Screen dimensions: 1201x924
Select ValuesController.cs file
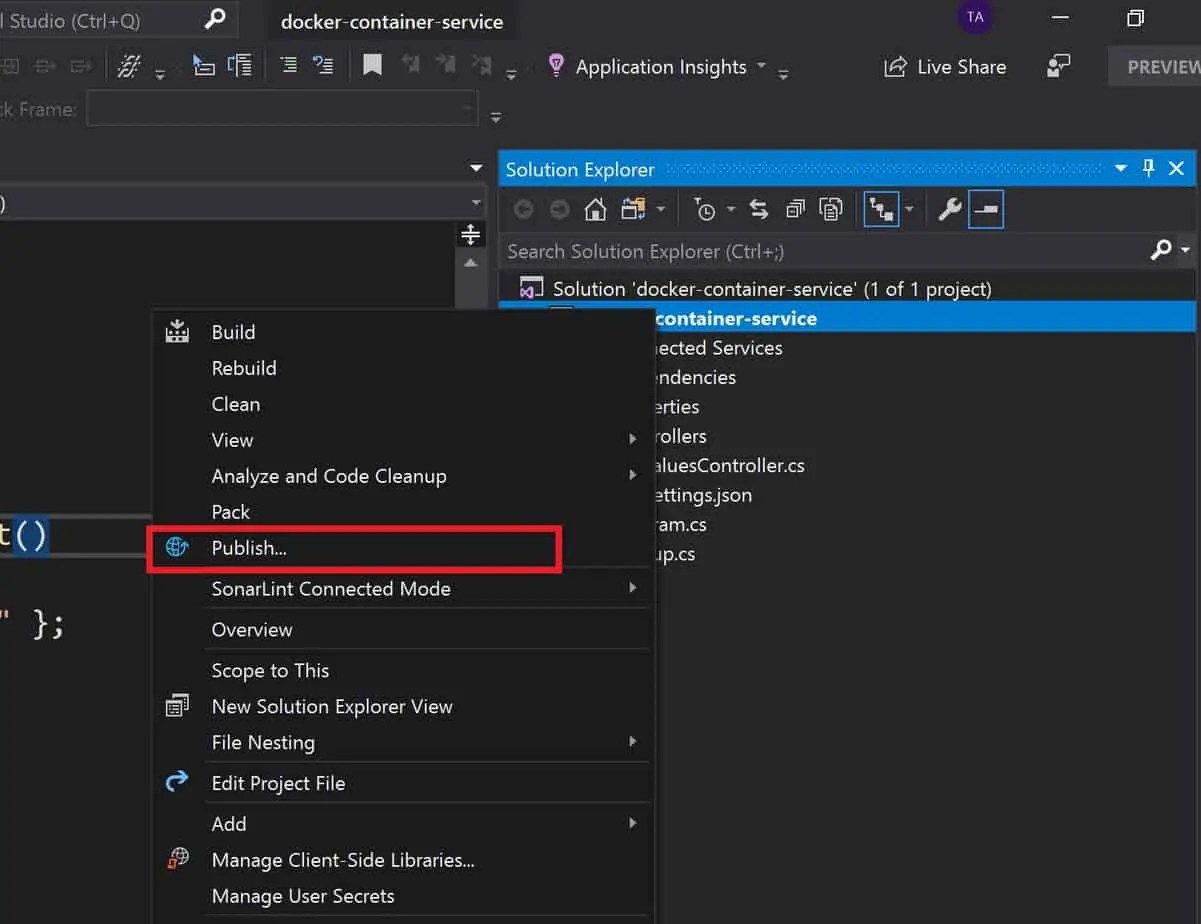click(729, 466)
